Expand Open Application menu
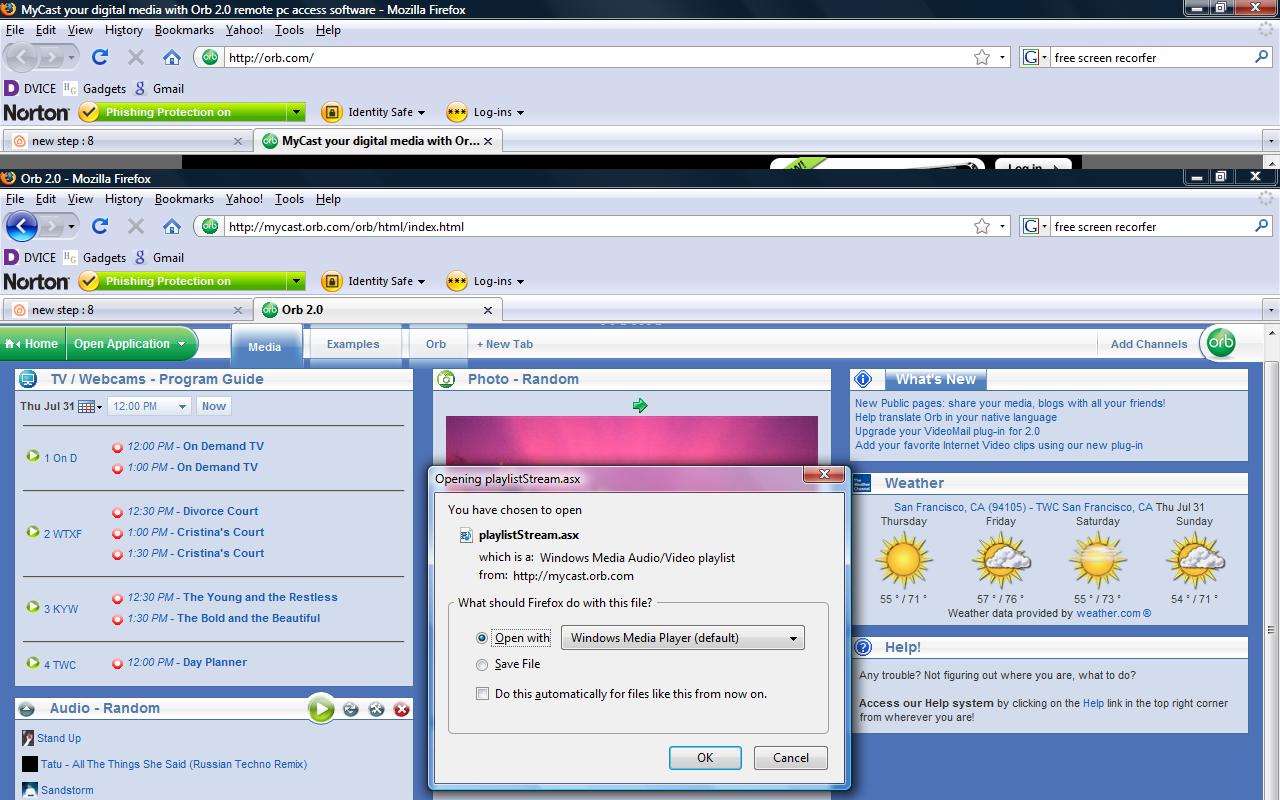The width and height of the screenshot is (1280, 800). (x=131, y=343)
